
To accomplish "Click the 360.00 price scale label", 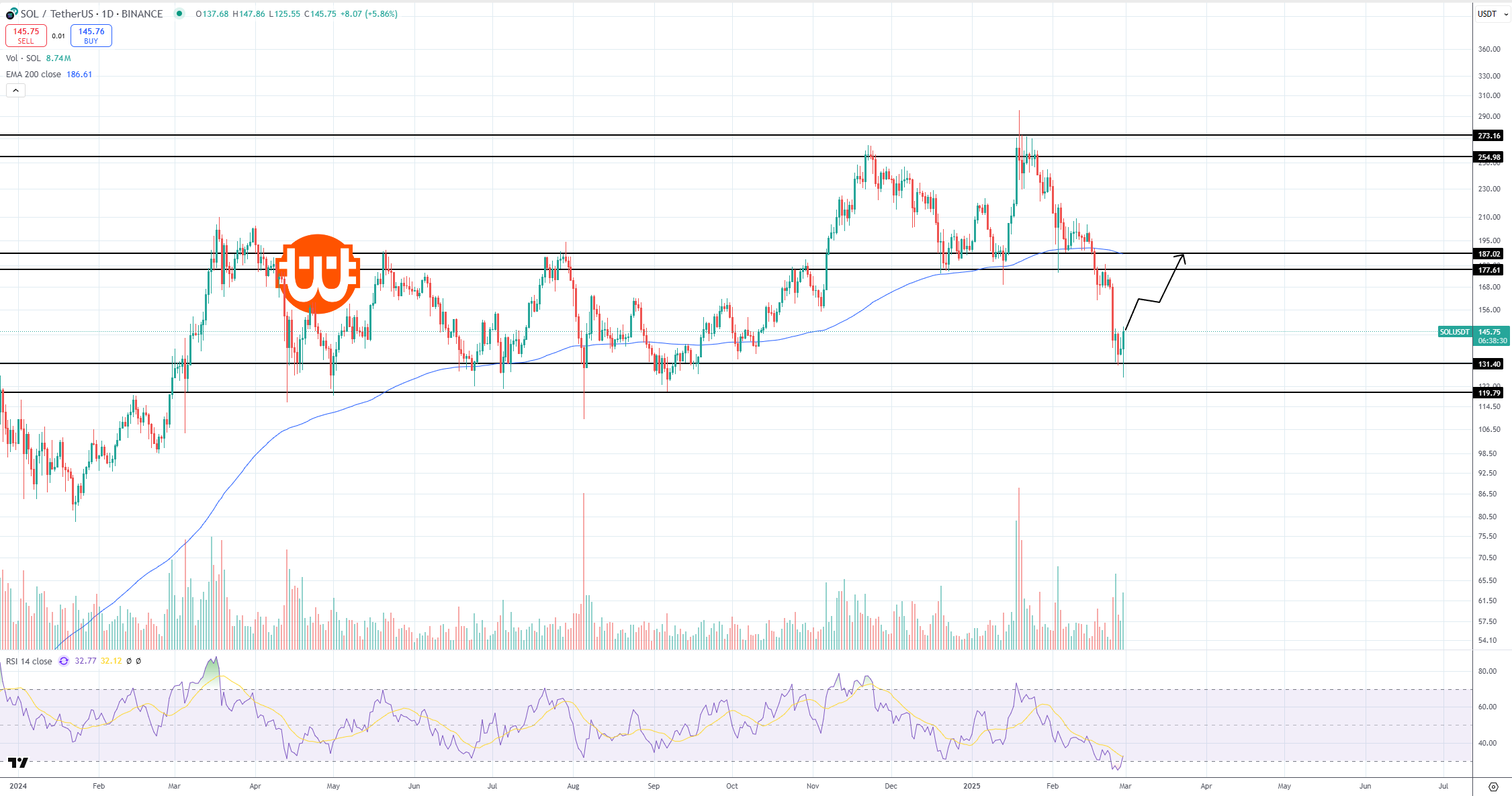I will click(1489, 49).
